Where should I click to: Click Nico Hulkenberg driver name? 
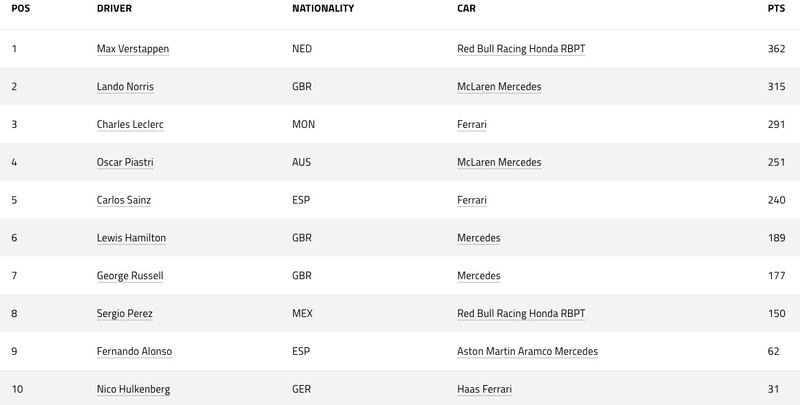tap(132, 389)
